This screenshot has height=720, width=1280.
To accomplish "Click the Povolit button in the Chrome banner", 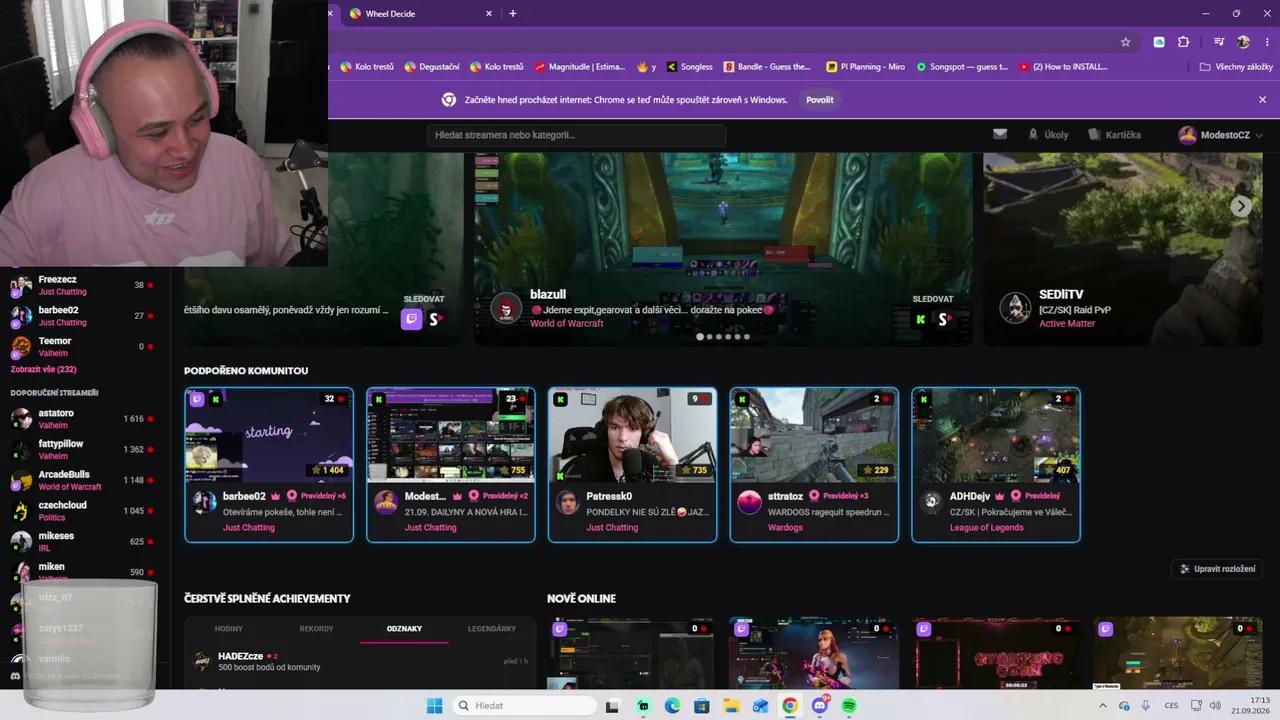I will point(820,100).
